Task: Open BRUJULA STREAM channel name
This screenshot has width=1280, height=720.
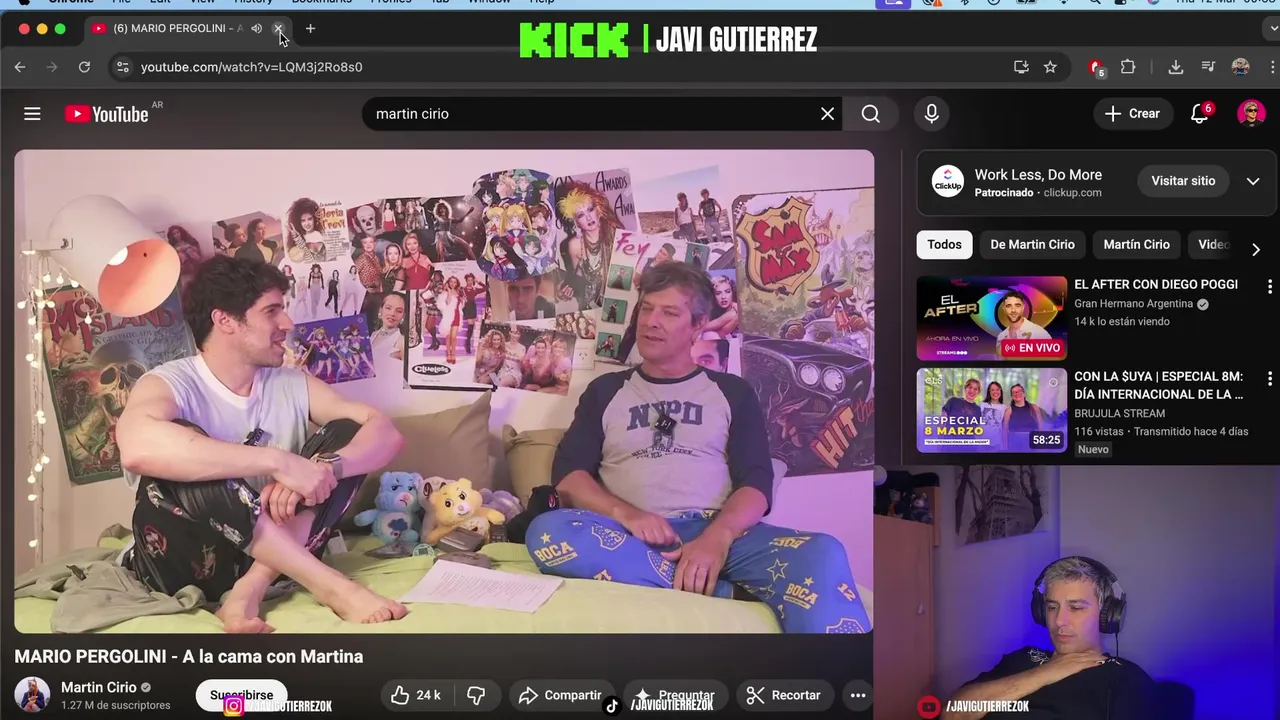Action: click(1119, 413)
